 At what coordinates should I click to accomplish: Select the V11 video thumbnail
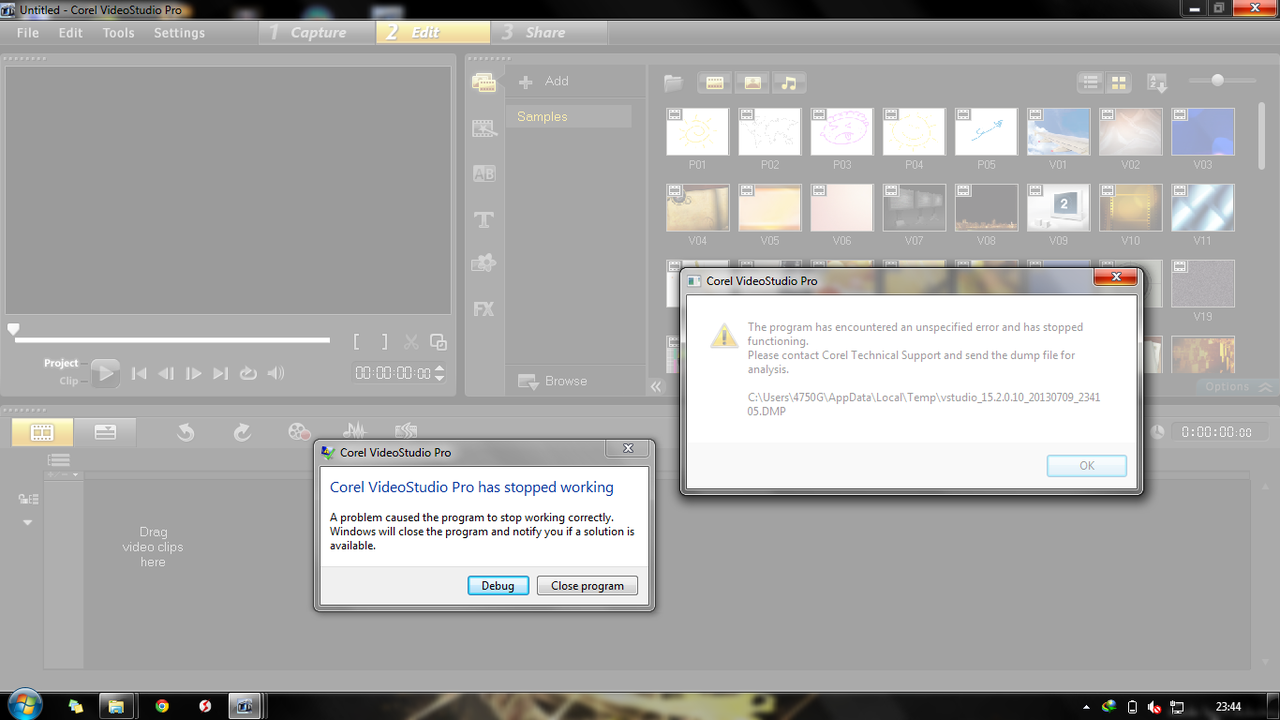[1202, 208]
